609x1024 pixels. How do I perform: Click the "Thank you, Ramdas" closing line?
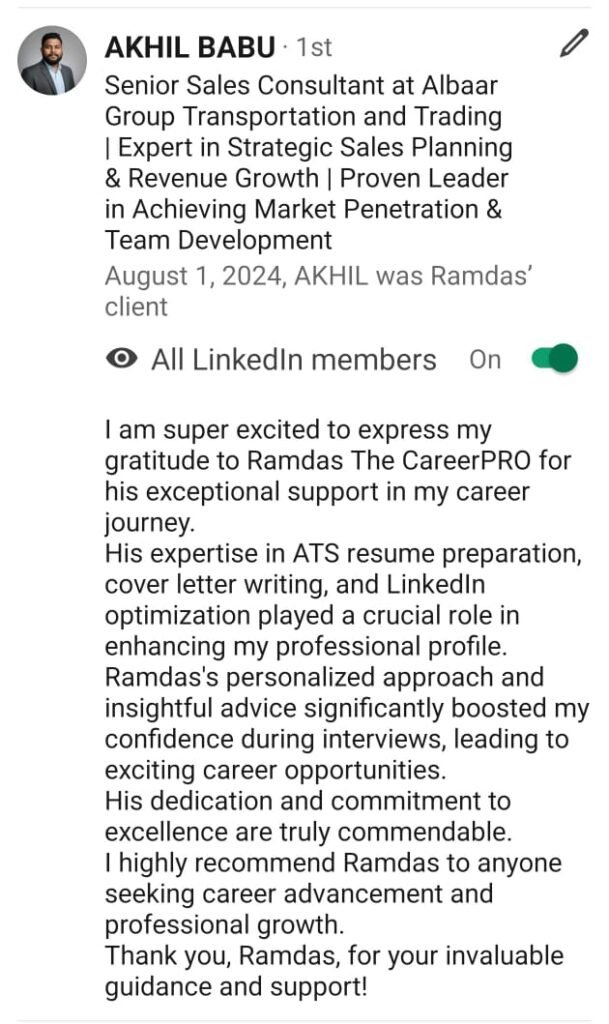[x=333, y=955]
